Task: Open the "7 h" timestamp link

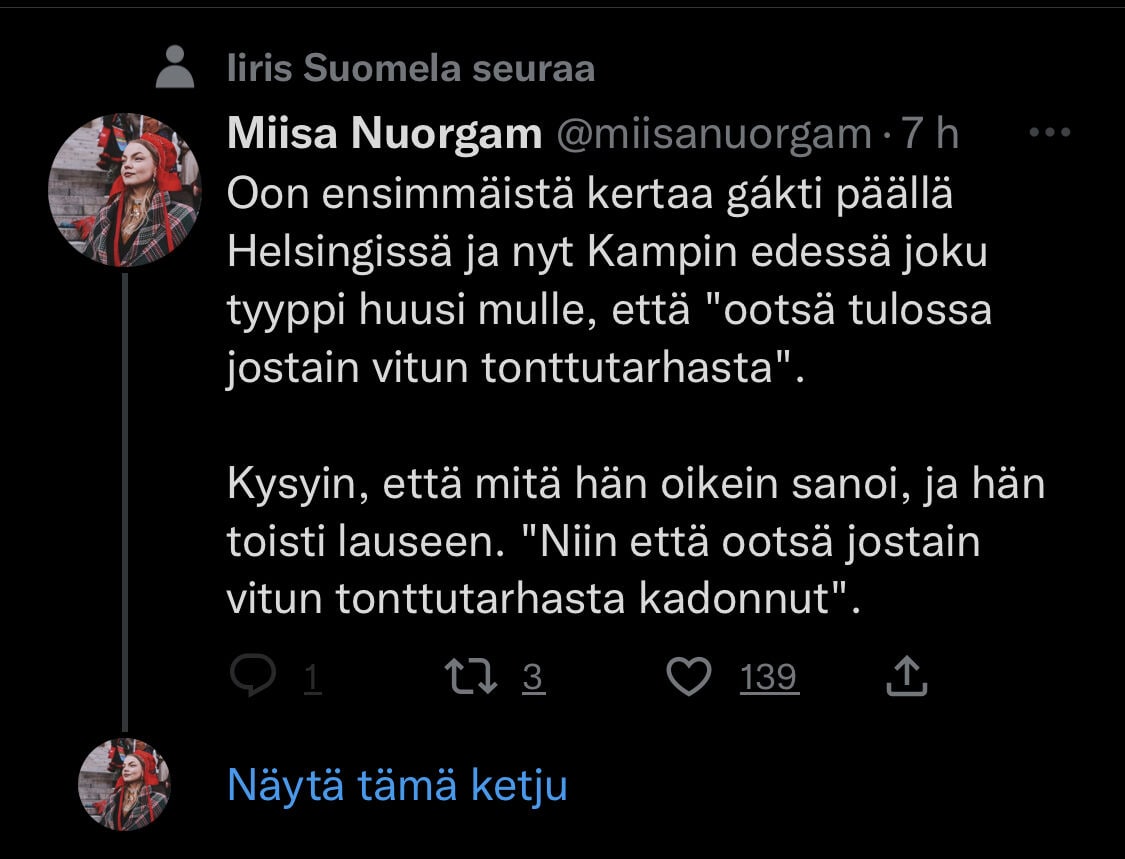Action: [x=930, y=134]
